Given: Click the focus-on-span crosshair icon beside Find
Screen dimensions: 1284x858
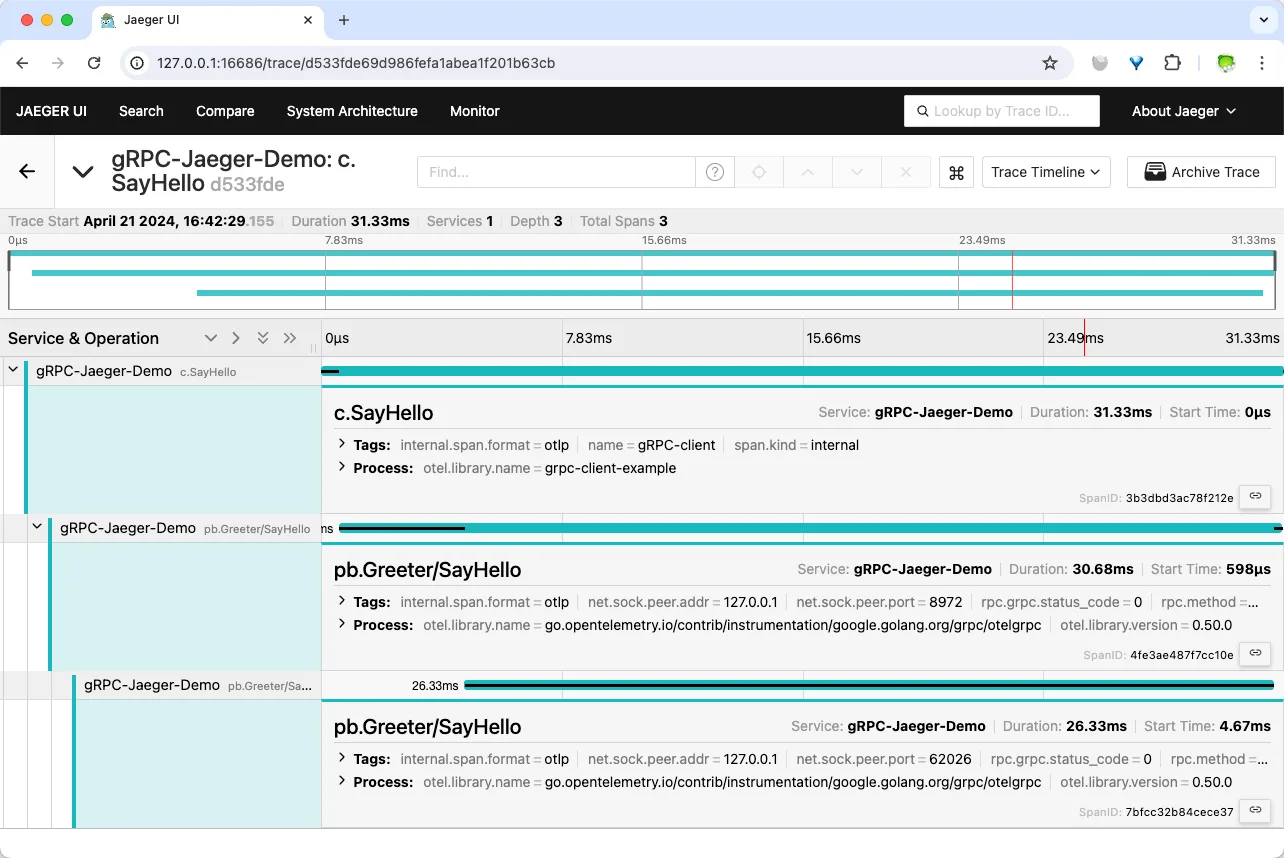Looking at the screenshot, I should [758, 171].
